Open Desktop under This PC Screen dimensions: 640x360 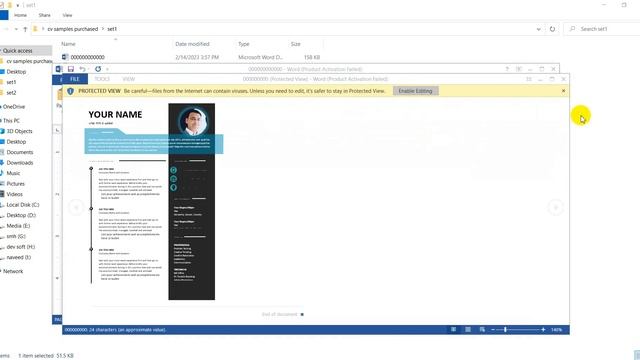tap(16, 142)
